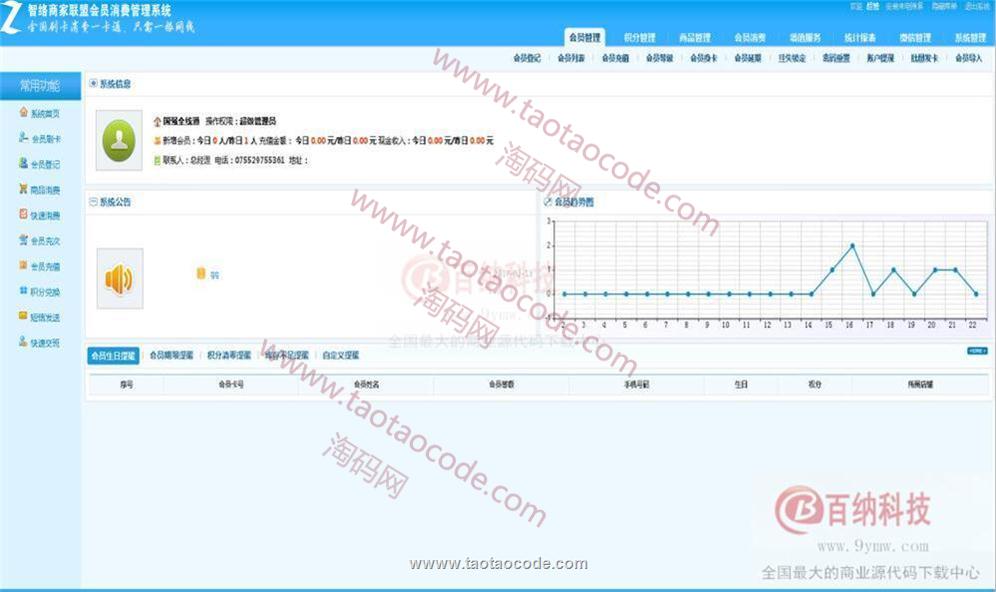This screenshot has width=996, height=592.
Task: Click the 会员导入 submenu link
Action: click(x=968, y=58)
